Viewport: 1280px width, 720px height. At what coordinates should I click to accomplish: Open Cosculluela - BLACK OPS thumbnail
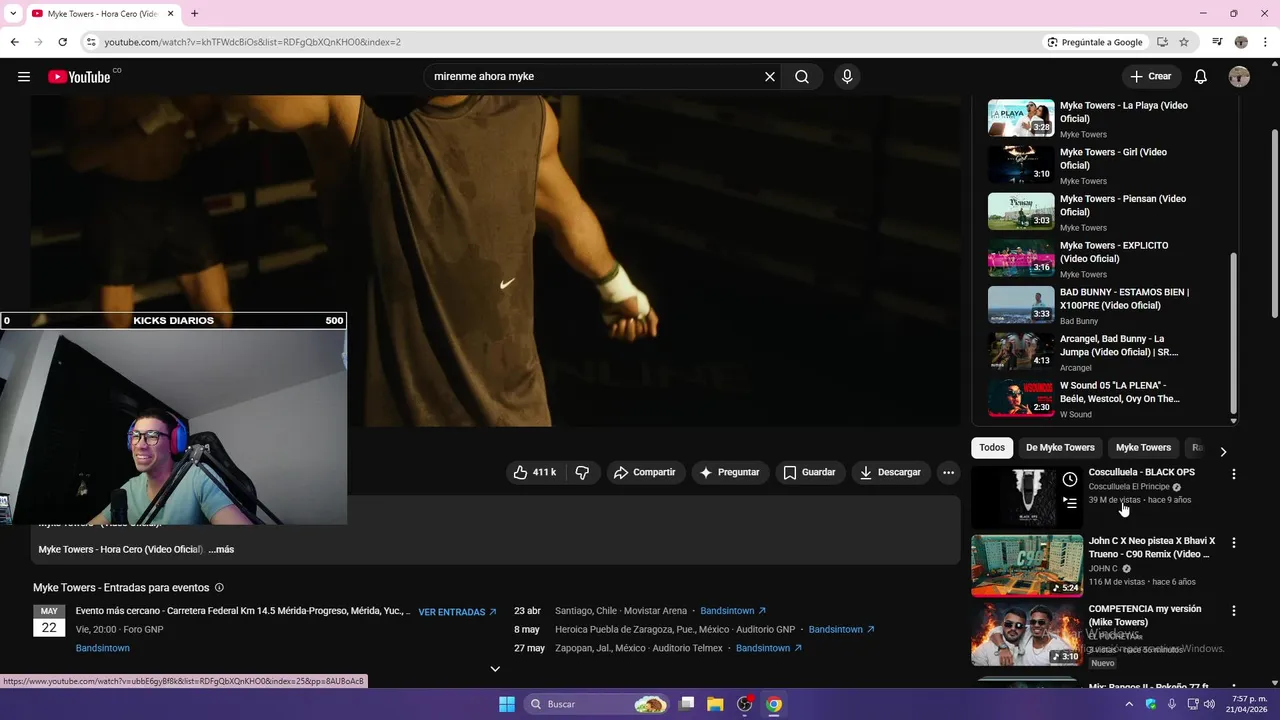point(1027,497)
